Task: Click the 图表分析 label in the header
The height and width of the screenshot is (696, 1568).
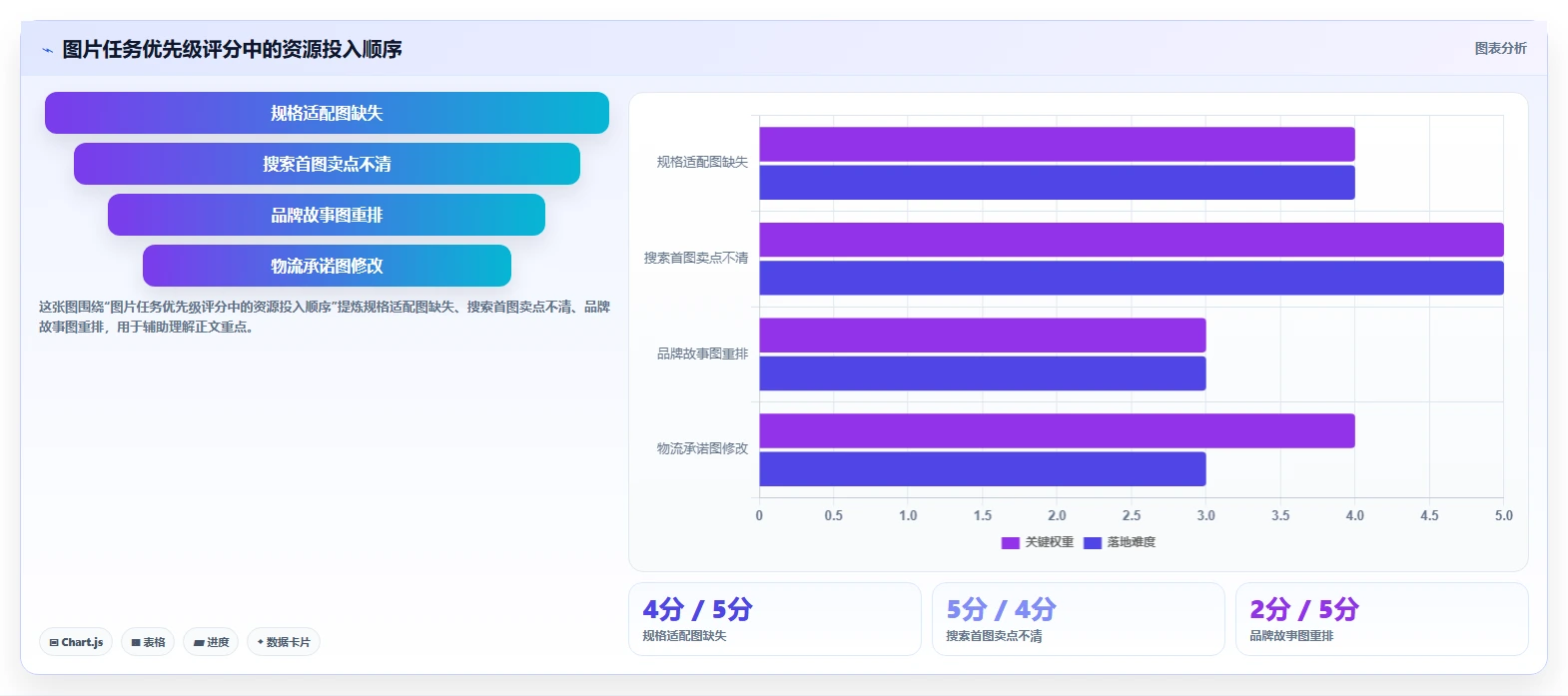Action: [1500, 48]
